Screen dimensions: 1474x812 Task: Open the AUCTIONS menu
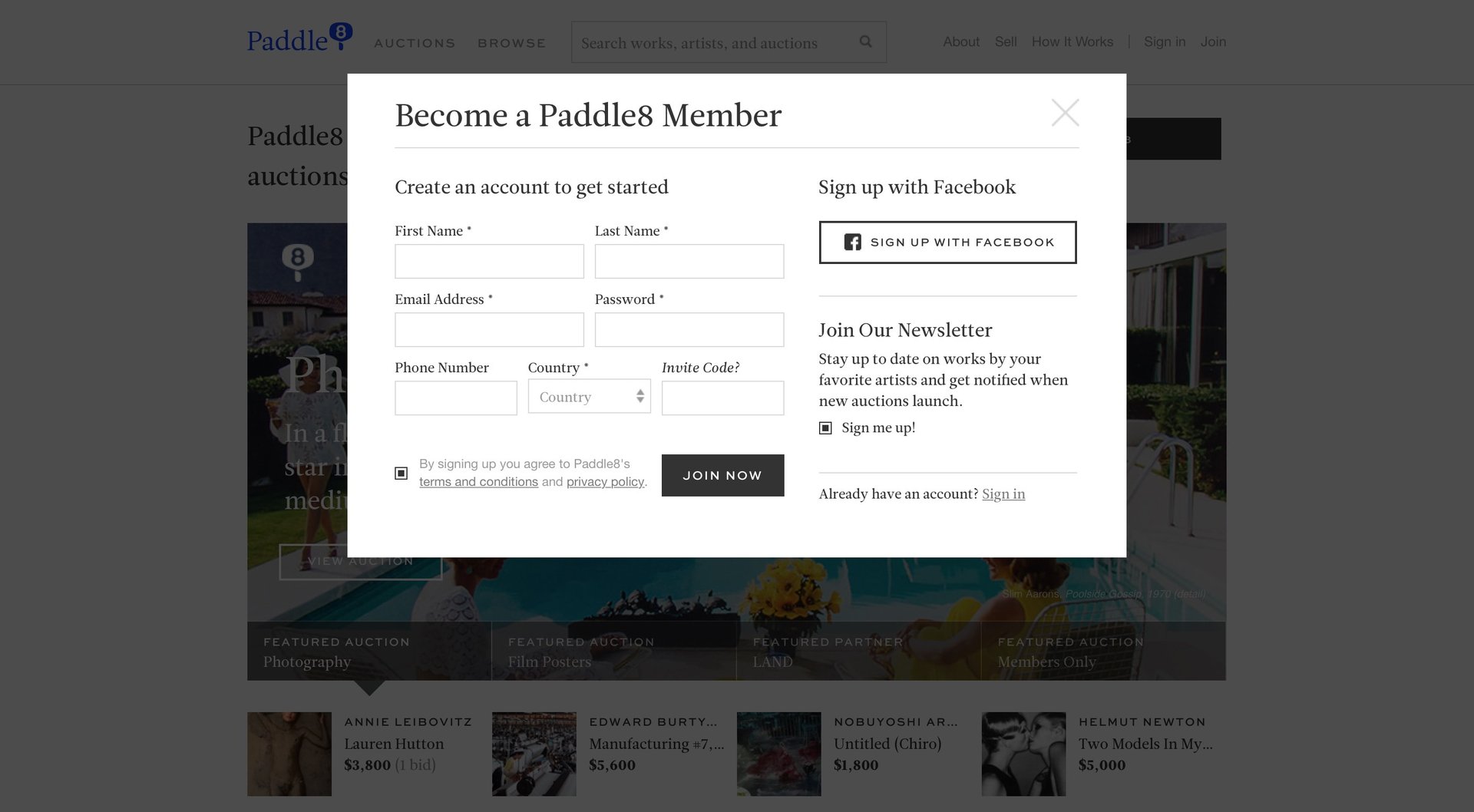[415, 43]
